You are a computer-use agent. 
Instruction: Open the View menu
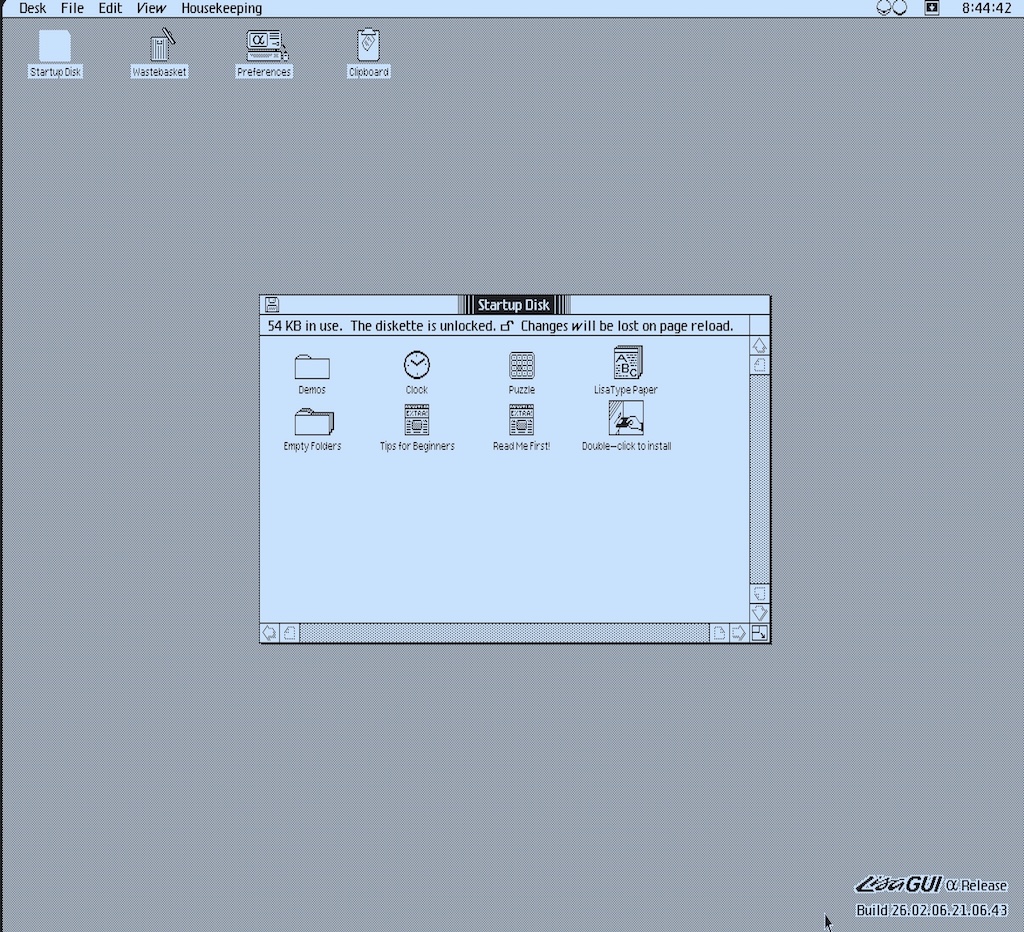click(151, 8)
